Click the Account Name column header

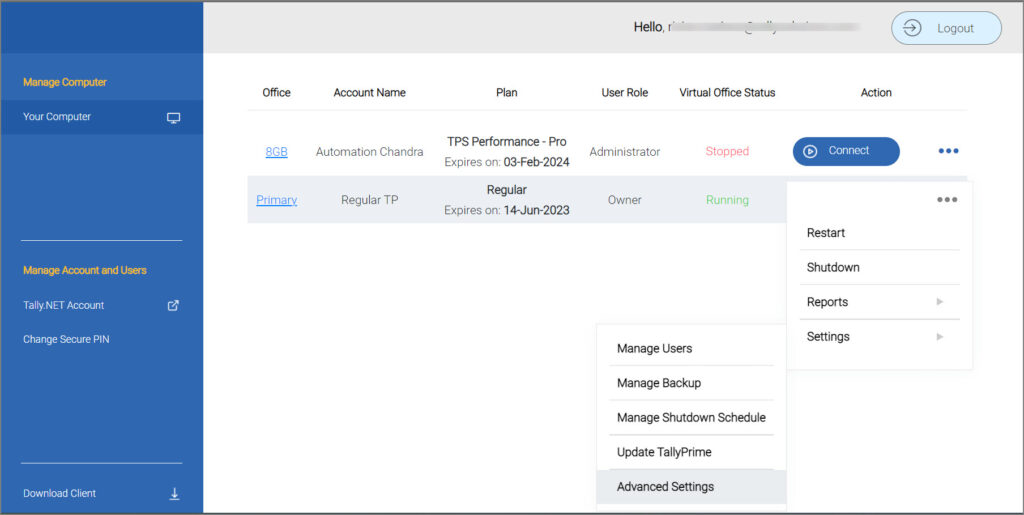[x=370, y=93]
